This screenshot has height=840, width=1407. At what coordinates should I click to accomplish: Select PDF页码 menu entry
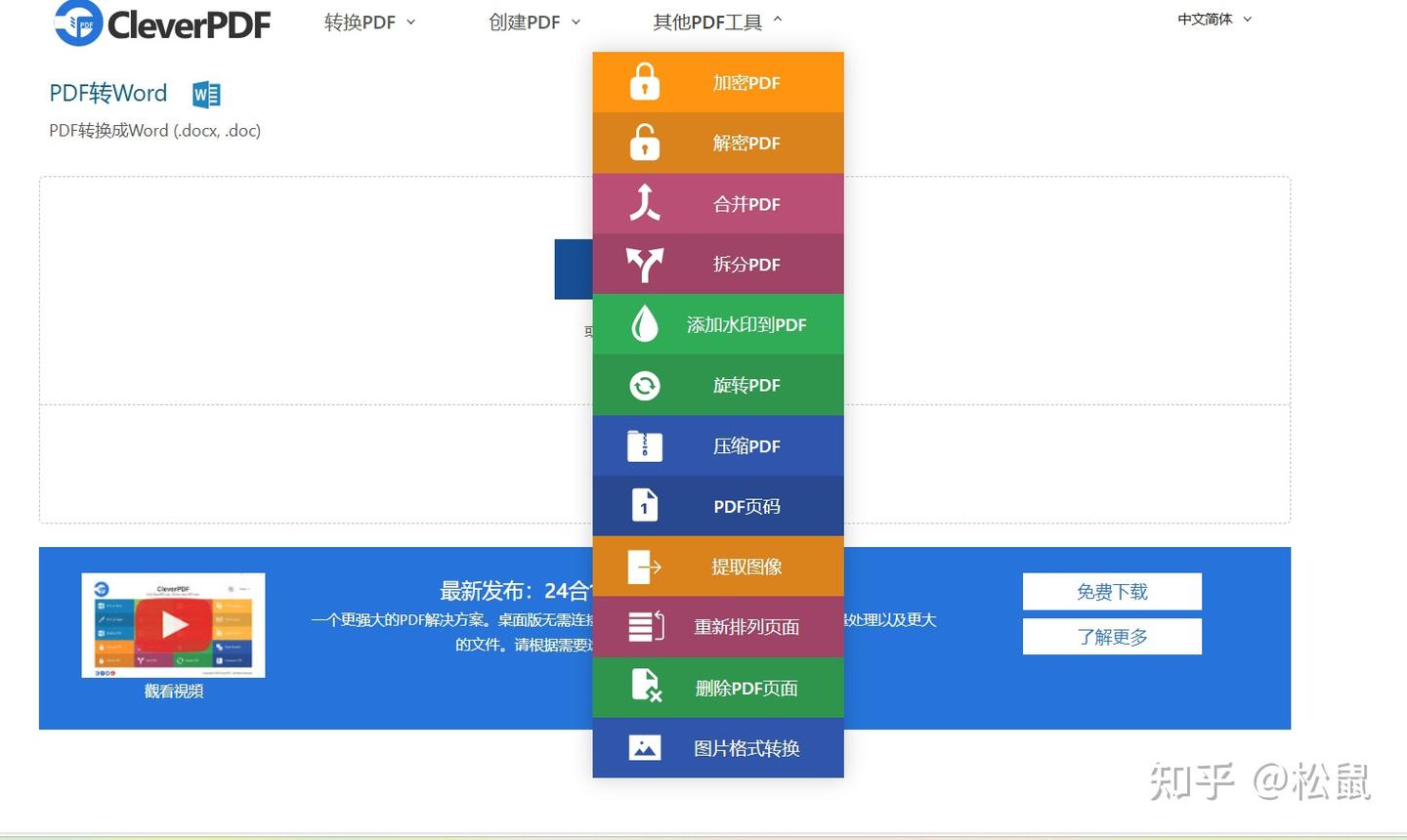(718, 506)
